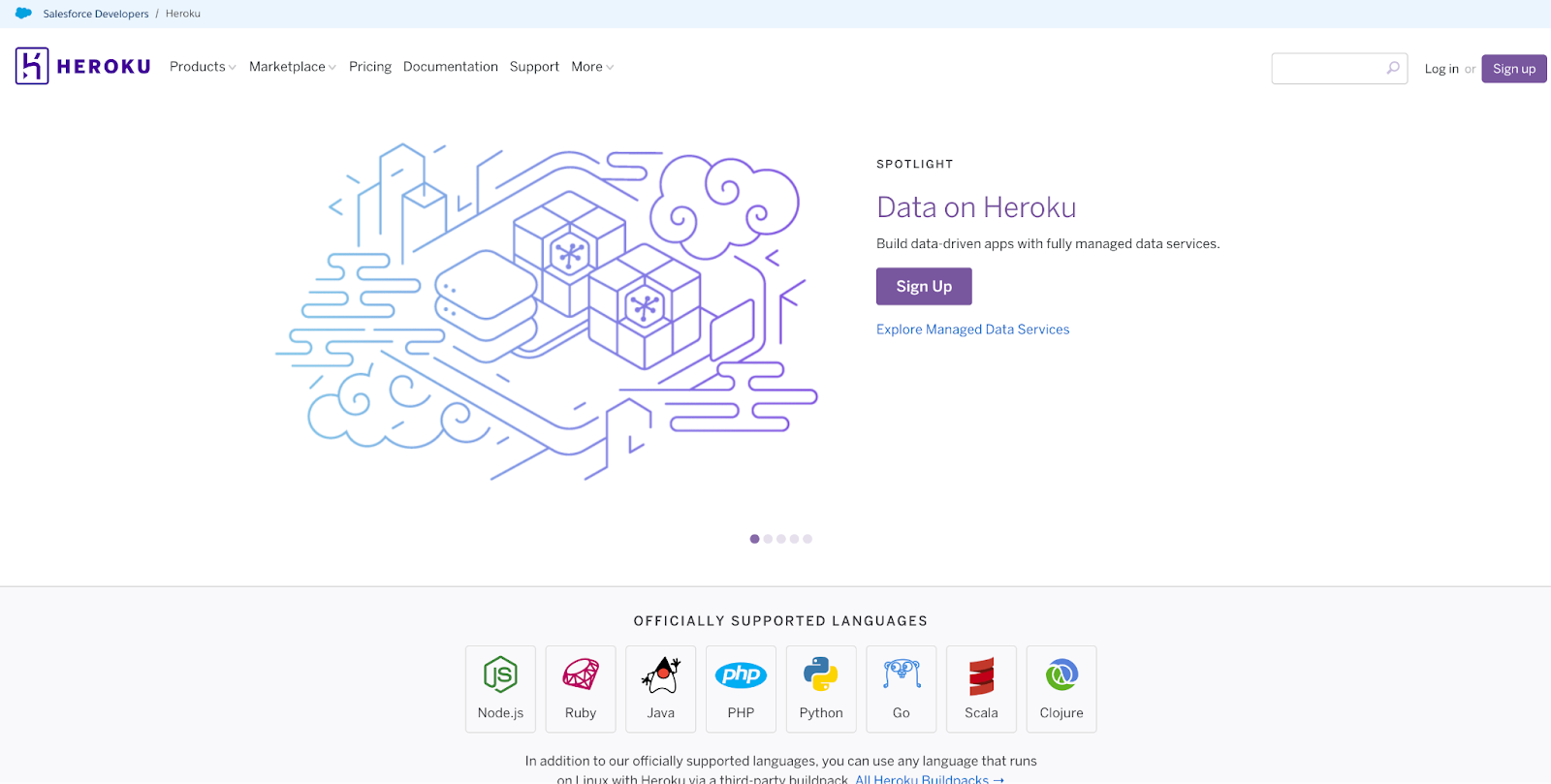The image size is (1551, 784).
Task: Click the SPOTLIGHT label text
Action: coord(915,165)
